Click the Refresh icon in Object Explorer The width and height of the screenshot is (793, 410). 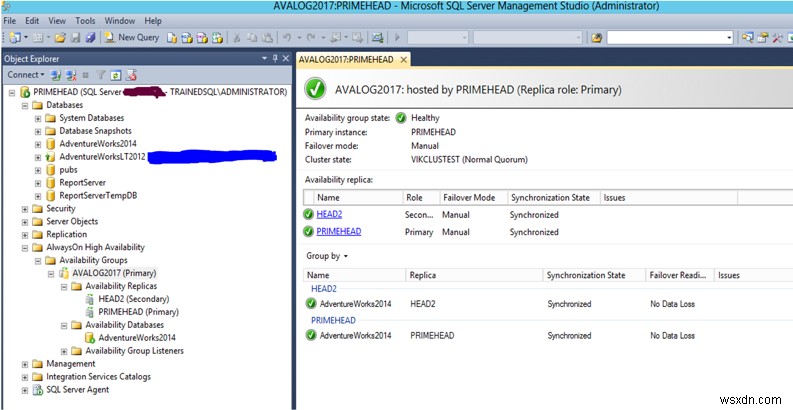[x=116, y=75]
